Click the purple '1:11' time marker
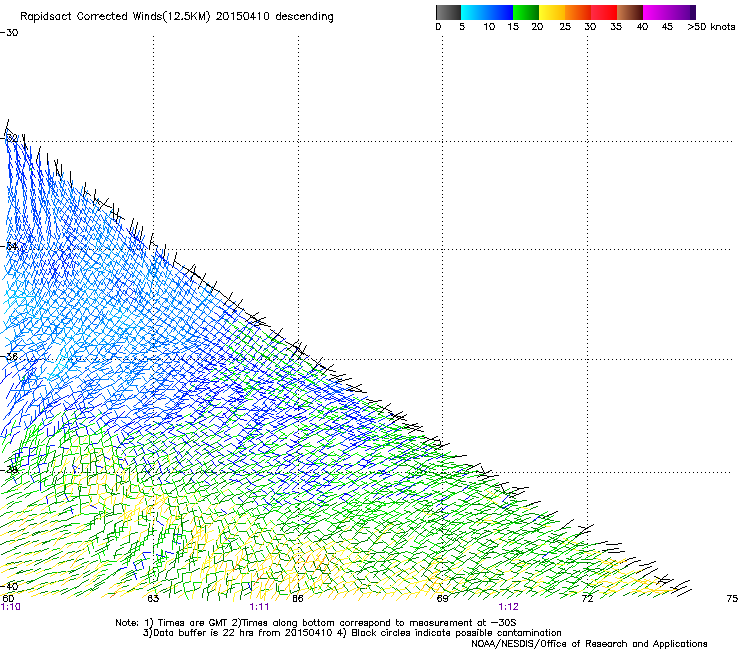740x650 pixels. click(x=259, y=607)
